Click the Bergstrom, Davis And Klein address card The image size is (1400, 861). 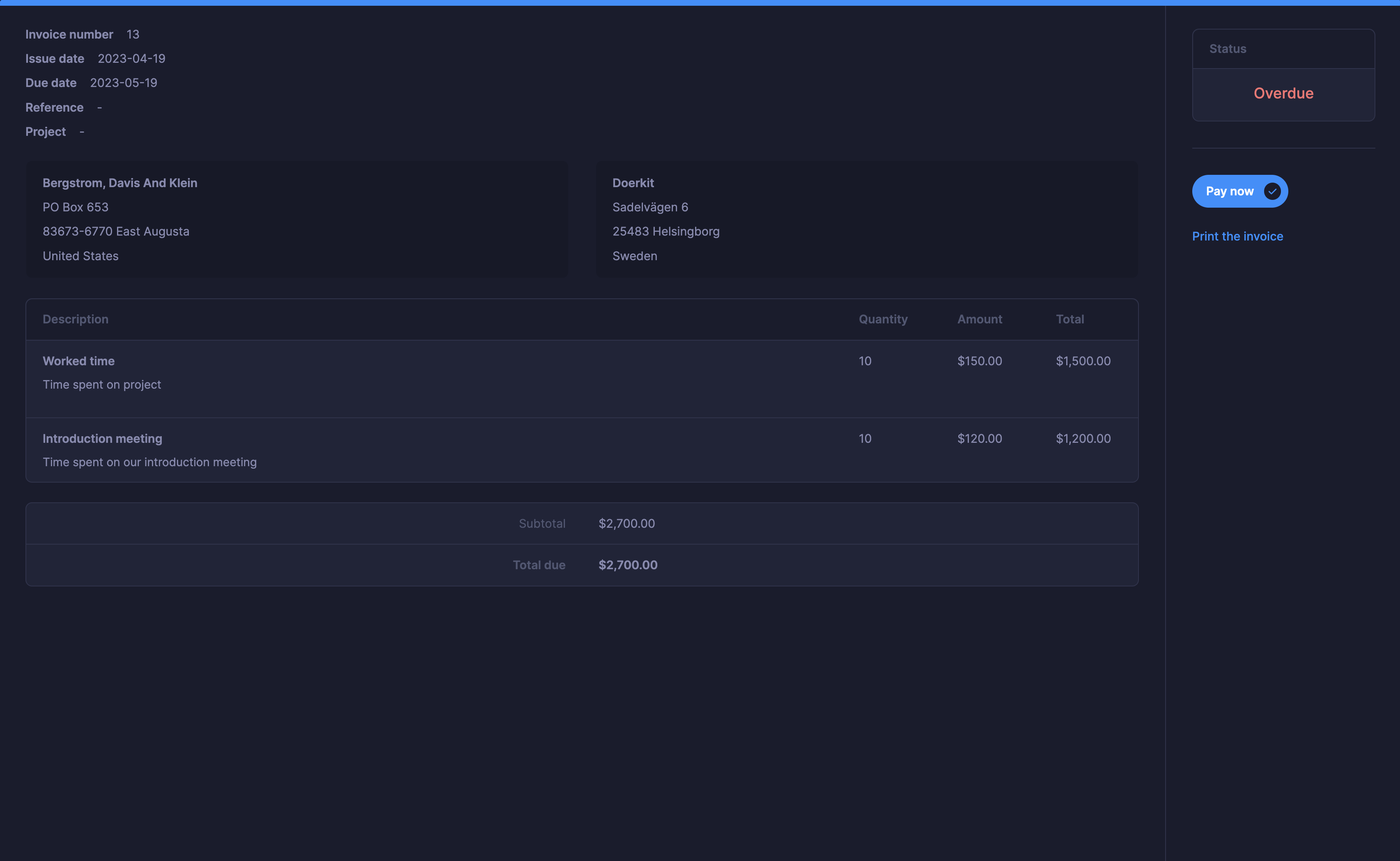click(296, 219)
